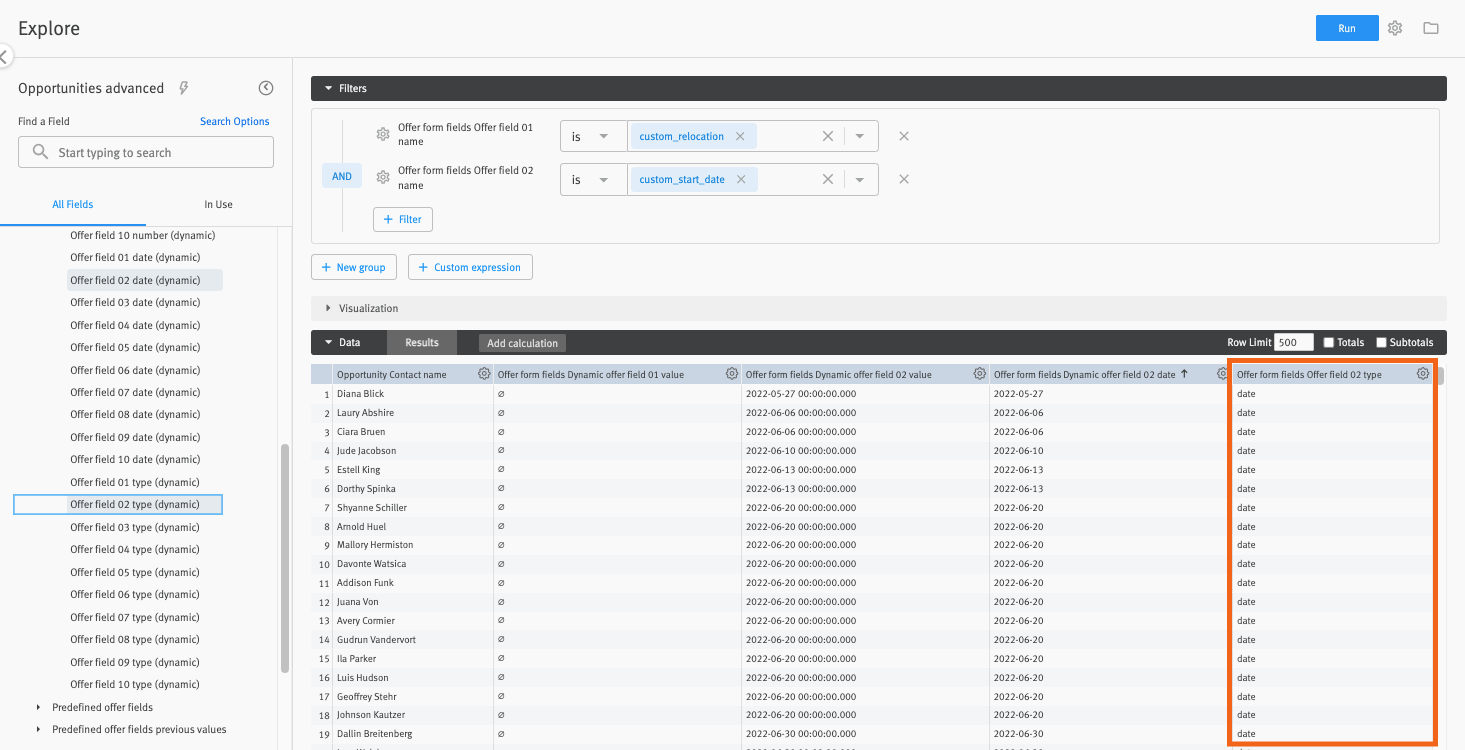Delete the Offer field 02 name filter row
Image resolution: width=1465 pixels, height=750 pixels.
tap(904, 179)
